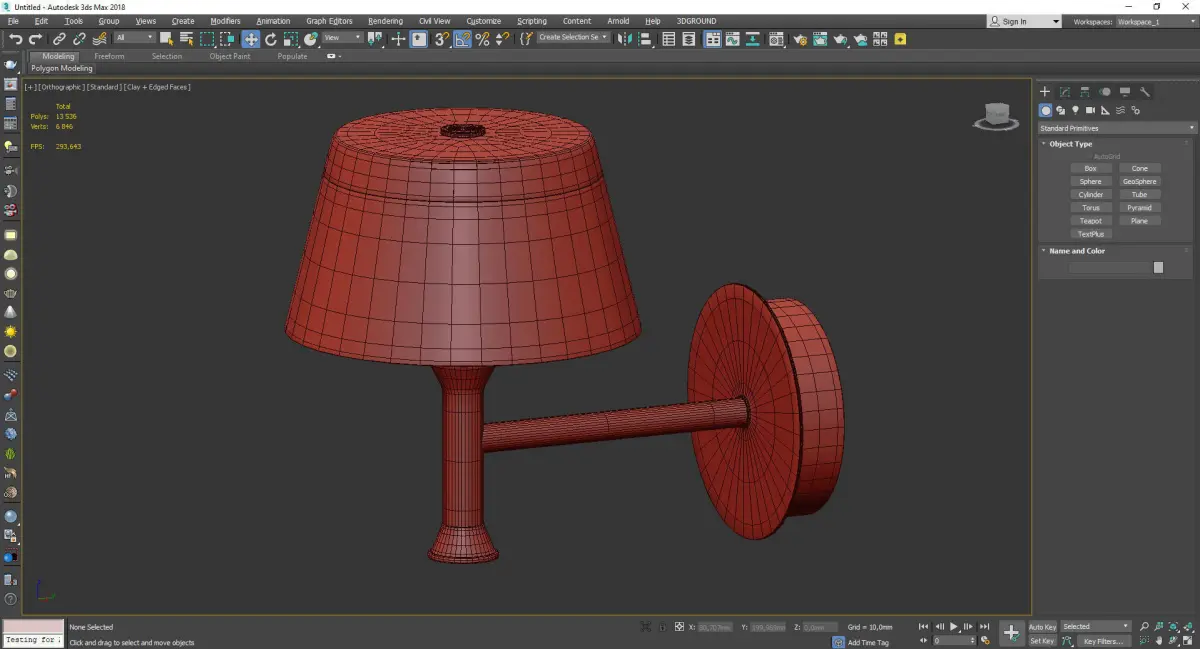Toggle Percent Snap on the toolbar
This screenshot has height=649, width=1200.
(x=482, y=39)
